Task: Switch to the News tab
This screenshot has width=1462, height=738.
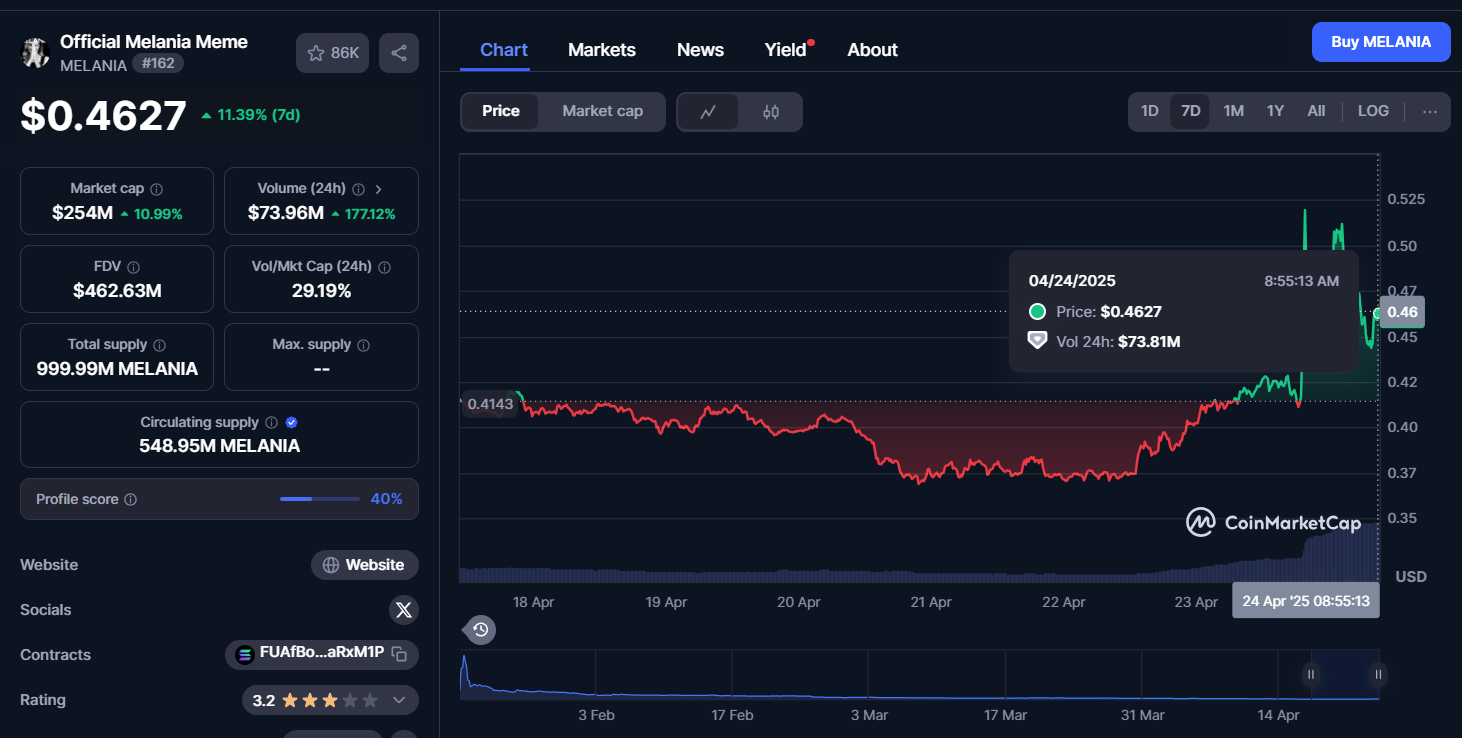Action: [700, 50]
